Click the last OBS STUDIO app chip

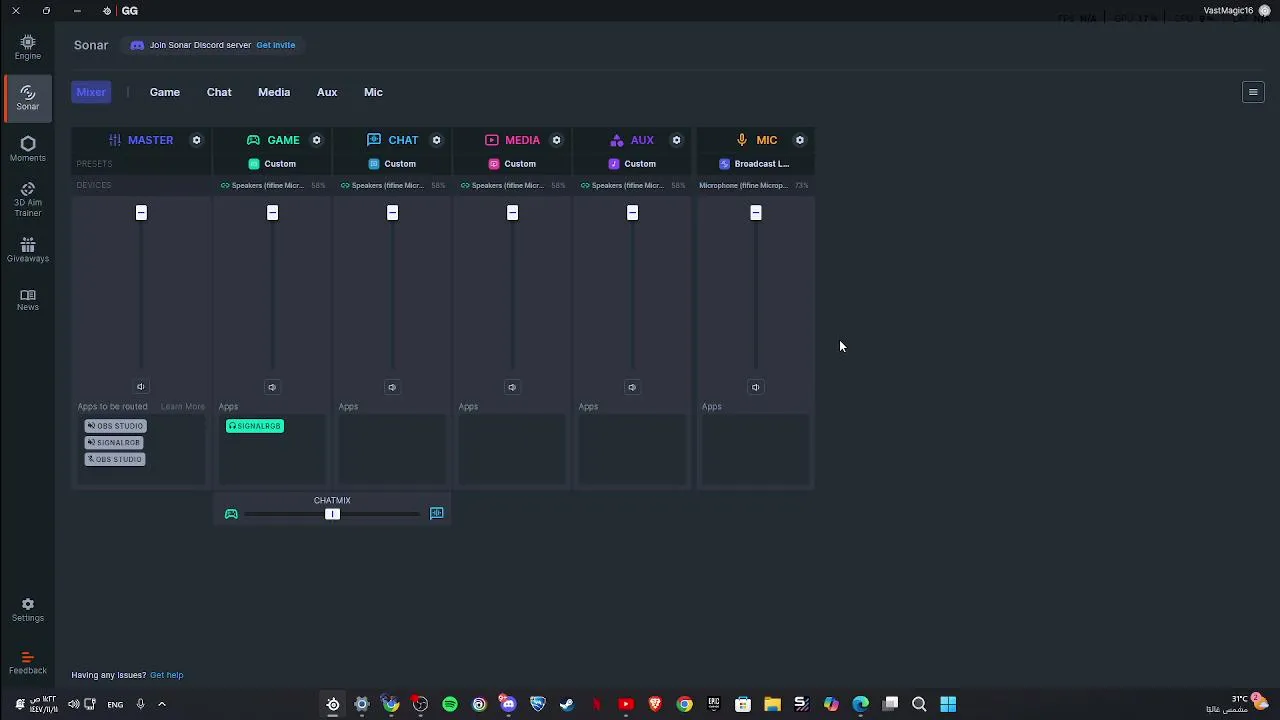coord(115,460)
